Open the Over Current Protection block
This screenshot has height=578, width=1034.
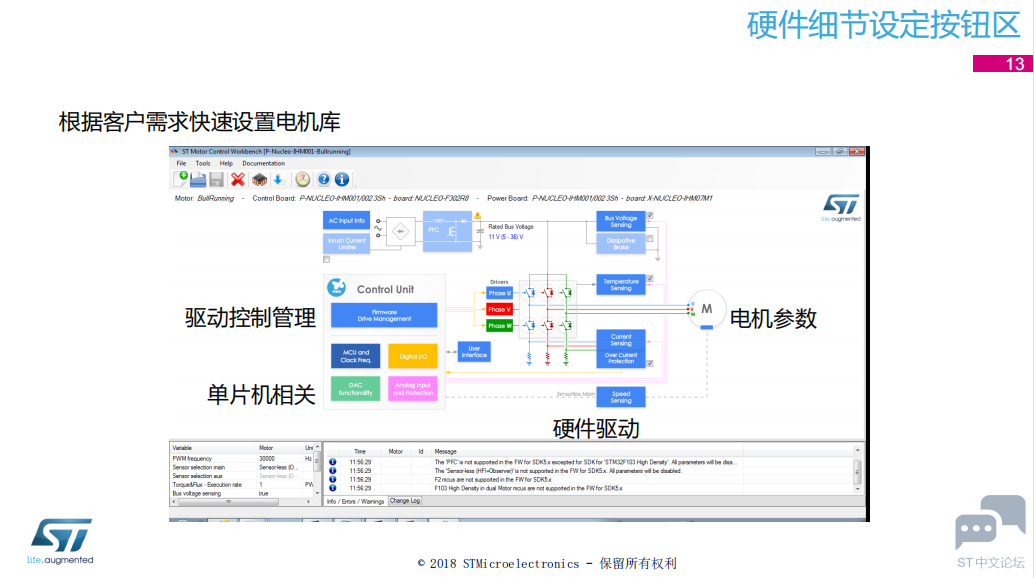(621, 358)
